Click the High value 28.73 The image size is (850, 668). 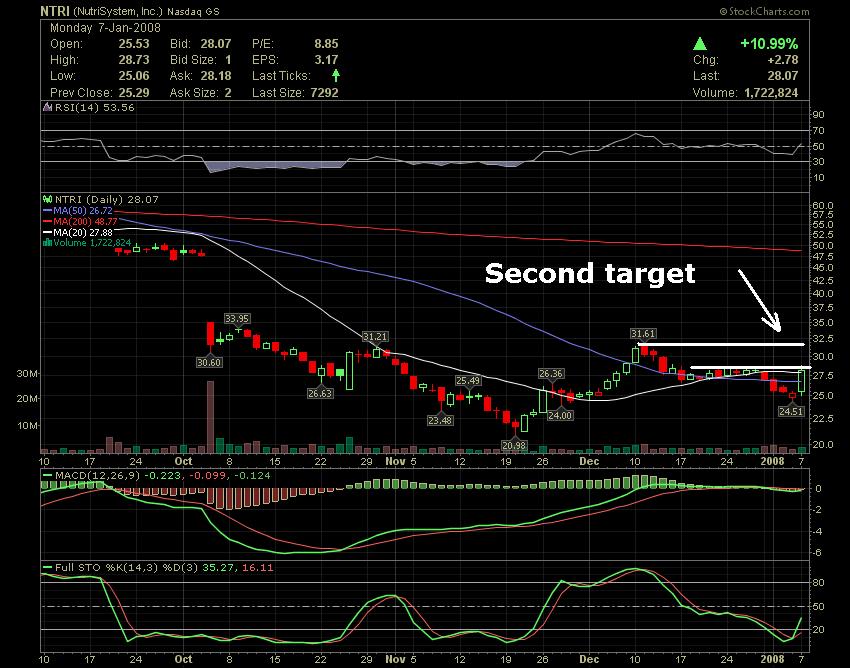tap(134, 60)
